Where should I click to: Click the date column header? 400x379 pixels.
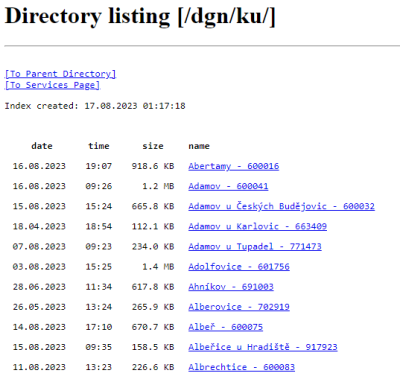(42, 146)
